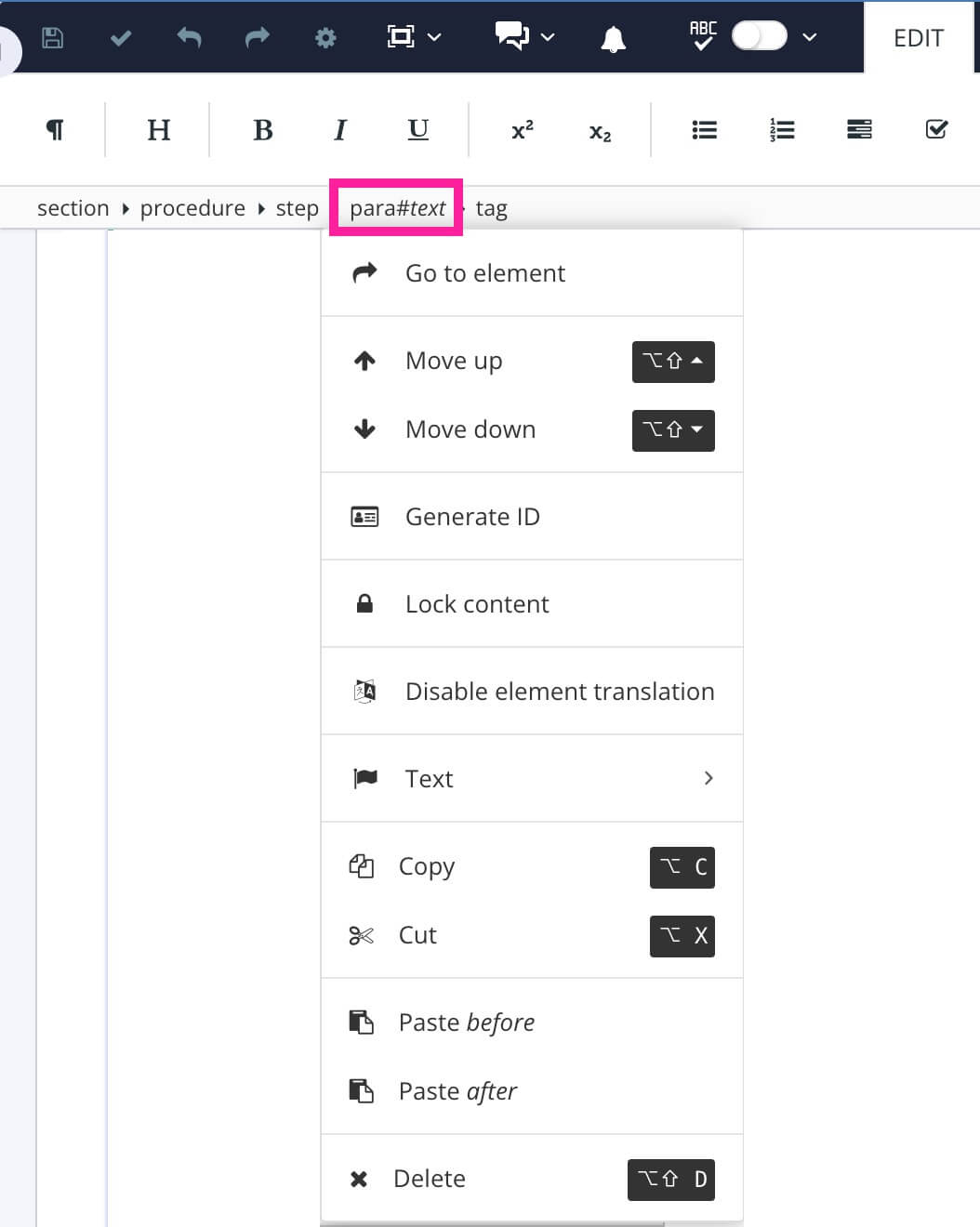Apply superscript formatting

[521, 130]
